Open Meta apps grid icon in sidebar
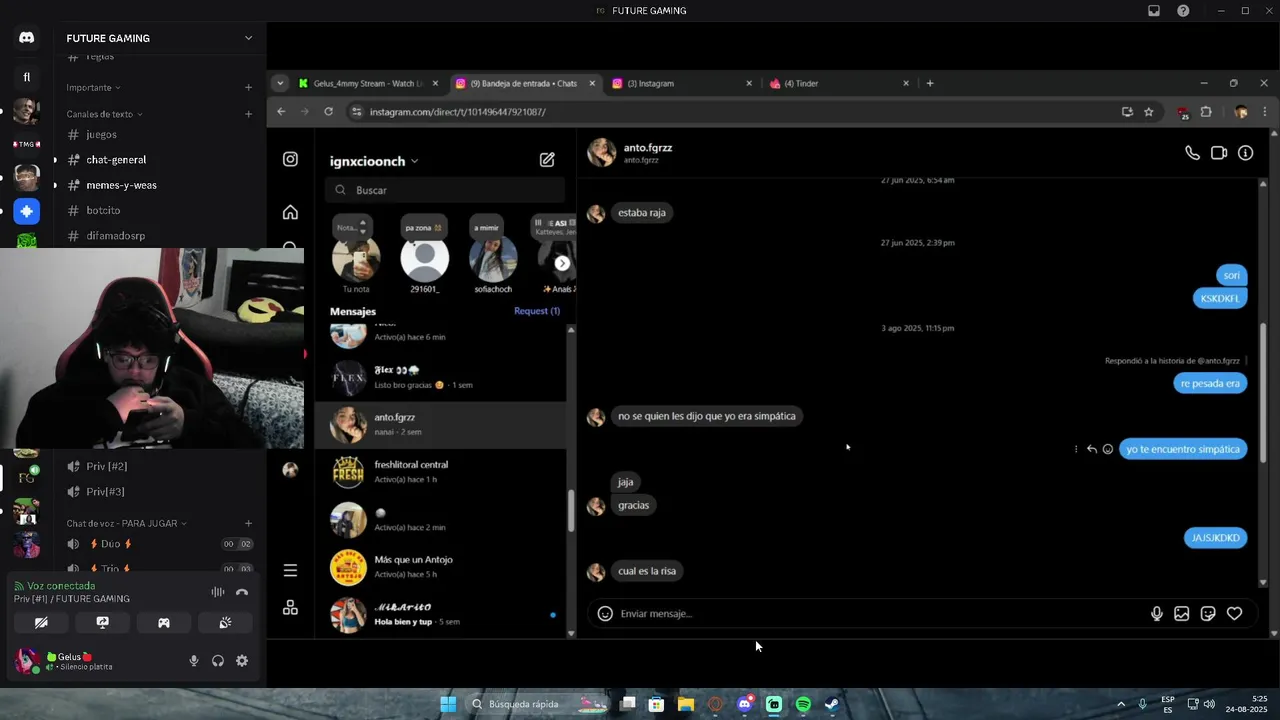The height and width of the screenshot is (720, 1280). (x=290, y=607)
